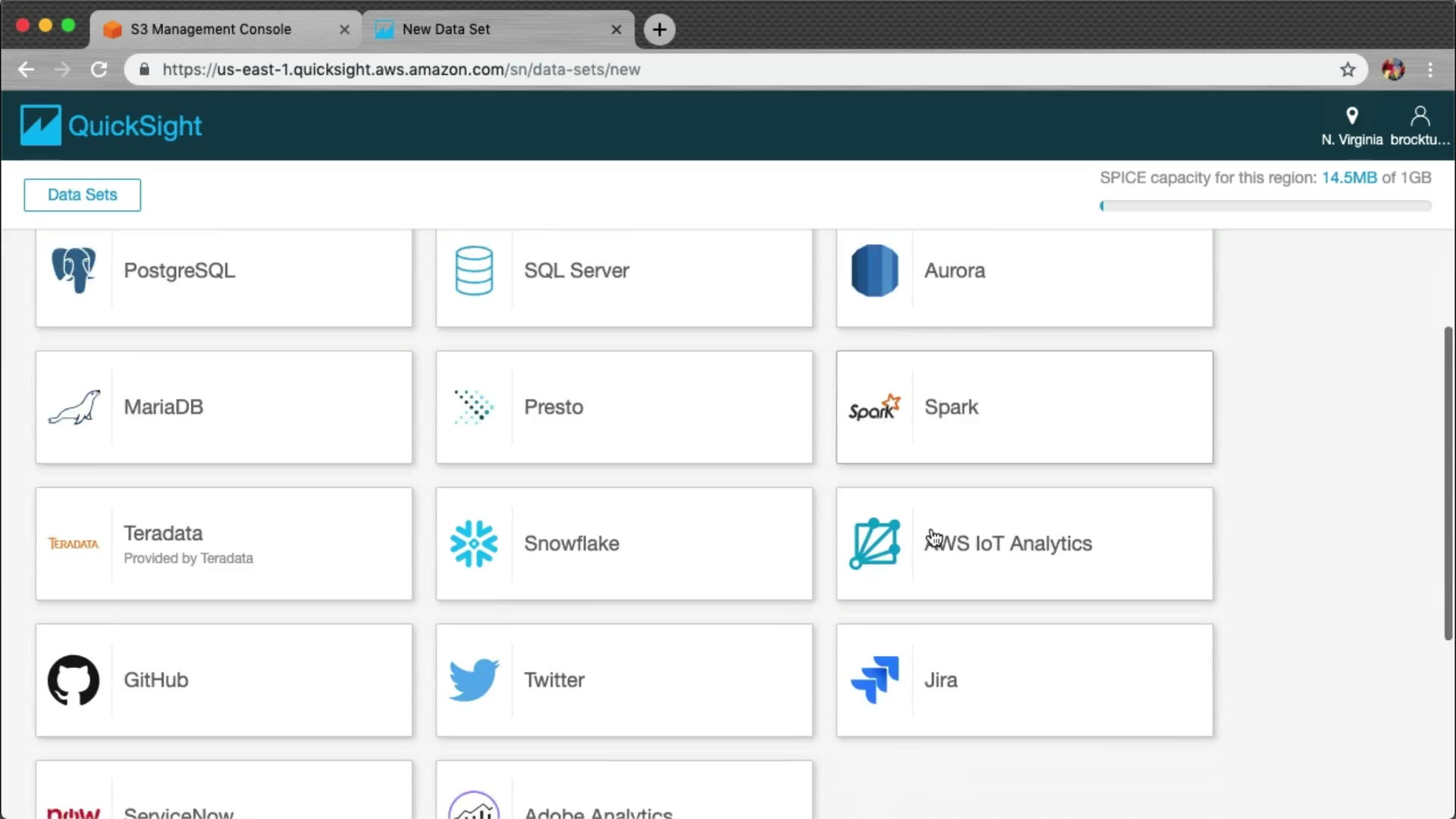Click the browser address bar URL
Image resolution: width=1456 pixels, height=819 pixels.
point(400,70)
